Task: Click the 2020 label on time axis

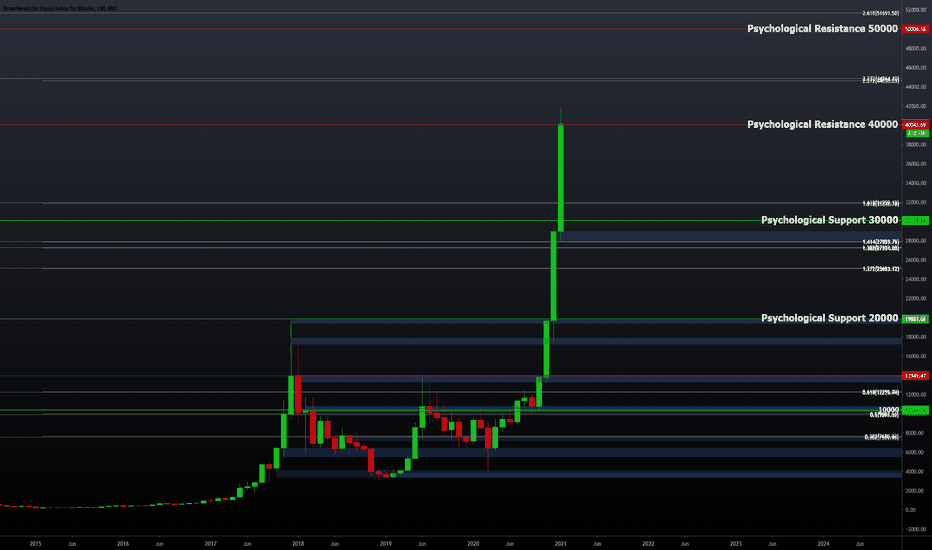Action: coord(473,543)
